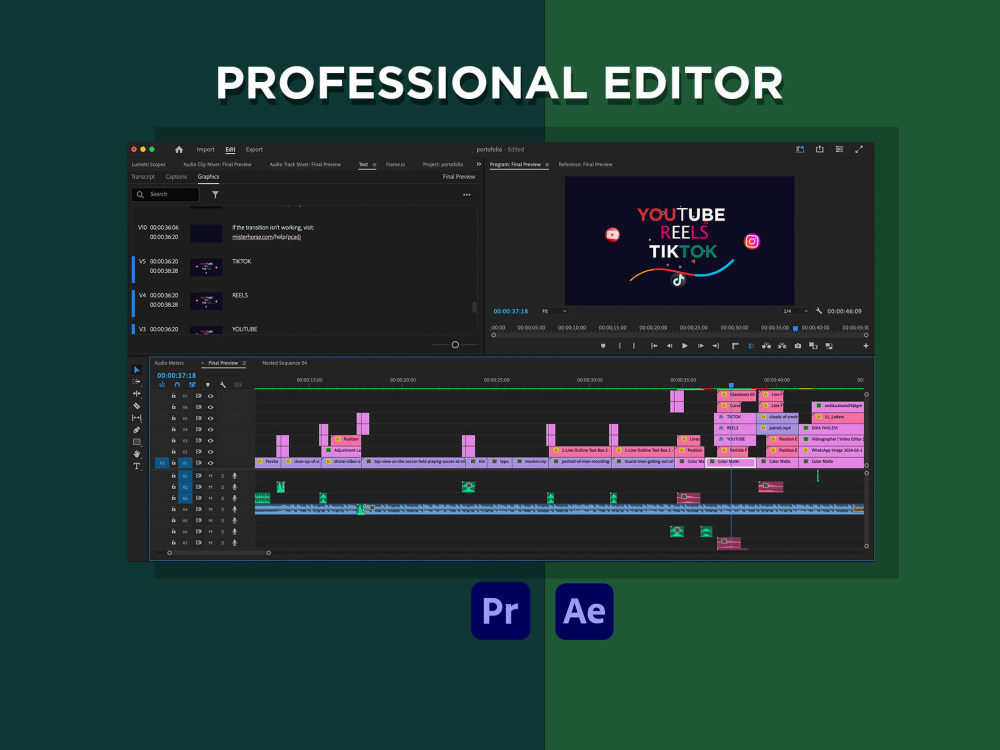Switch to the Import tab
The image size is (1000, 750).
click(205, 150)
